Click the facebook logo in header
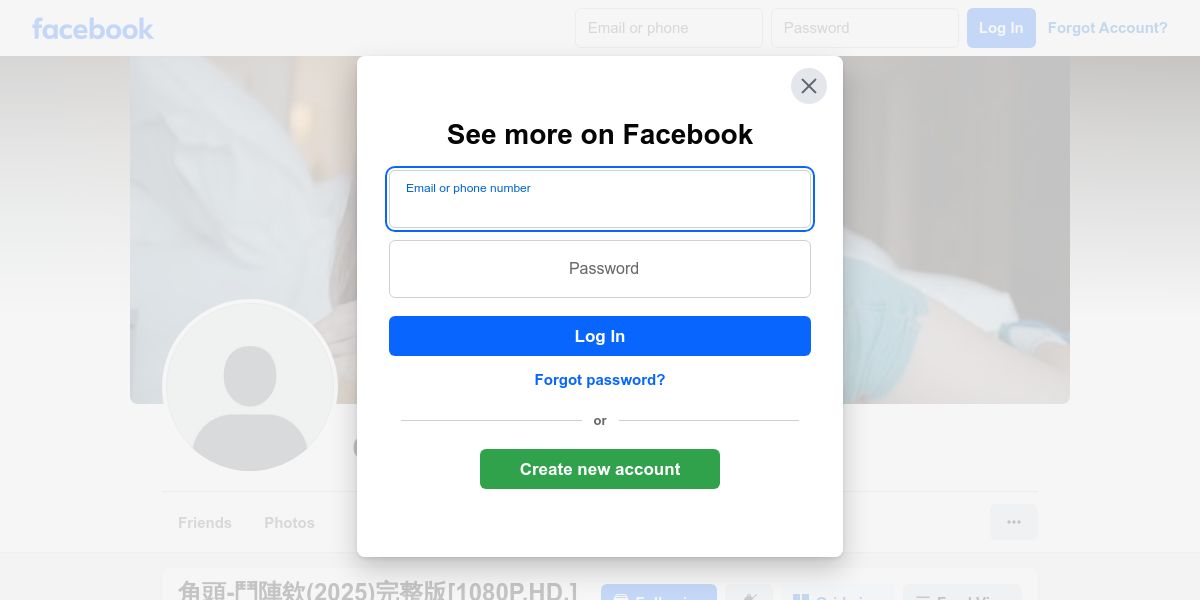 [x=93, y=28]
